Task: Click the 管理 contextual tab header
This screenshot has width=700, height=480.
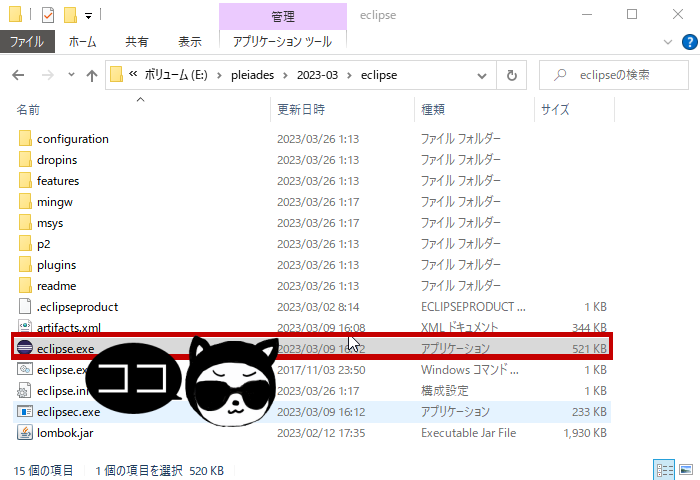Action: 283,17
